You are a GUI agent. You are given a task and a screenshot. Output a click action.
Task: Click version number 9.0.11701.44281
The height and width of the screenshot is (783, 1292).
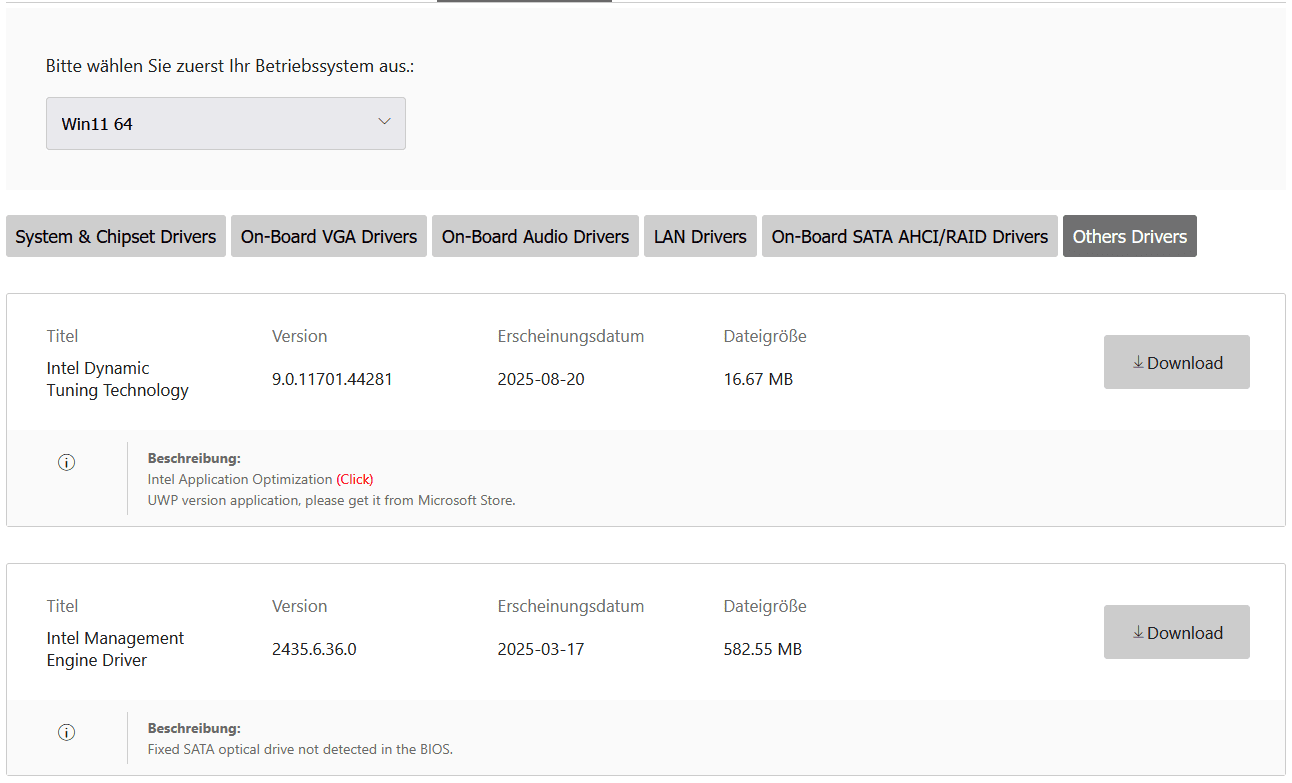(332, 379)
